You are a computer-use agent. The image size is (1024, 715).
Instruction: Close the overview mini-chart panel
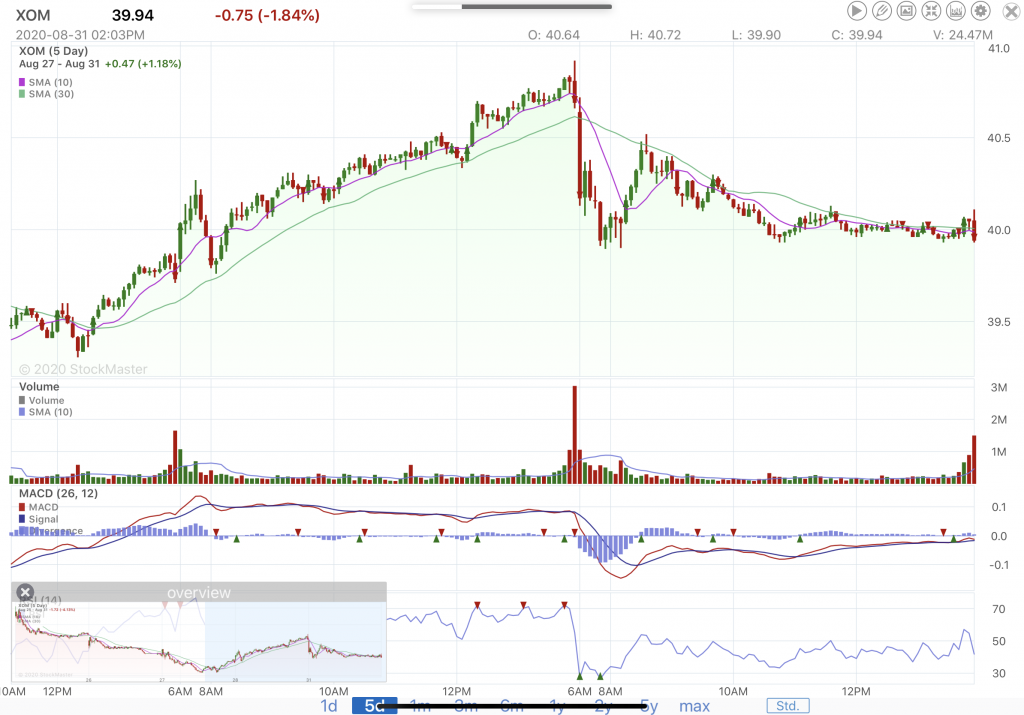(26, 592)
